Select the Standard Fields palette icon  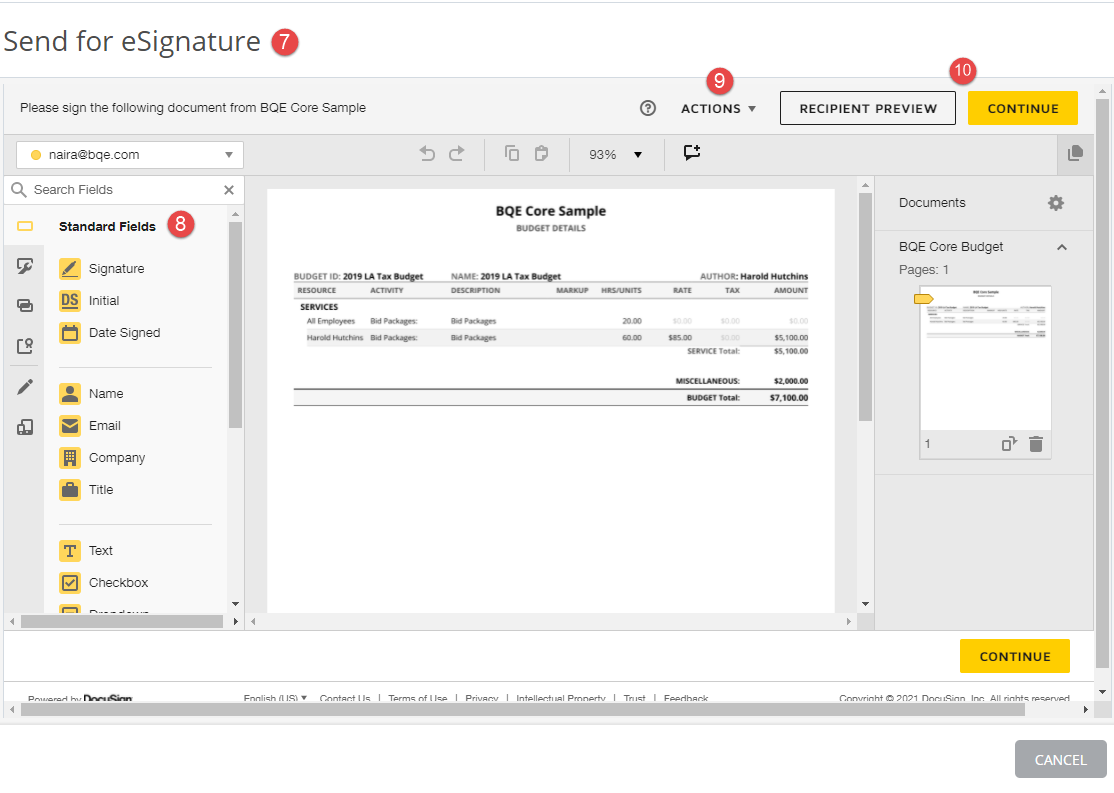(x=25, y=226)
